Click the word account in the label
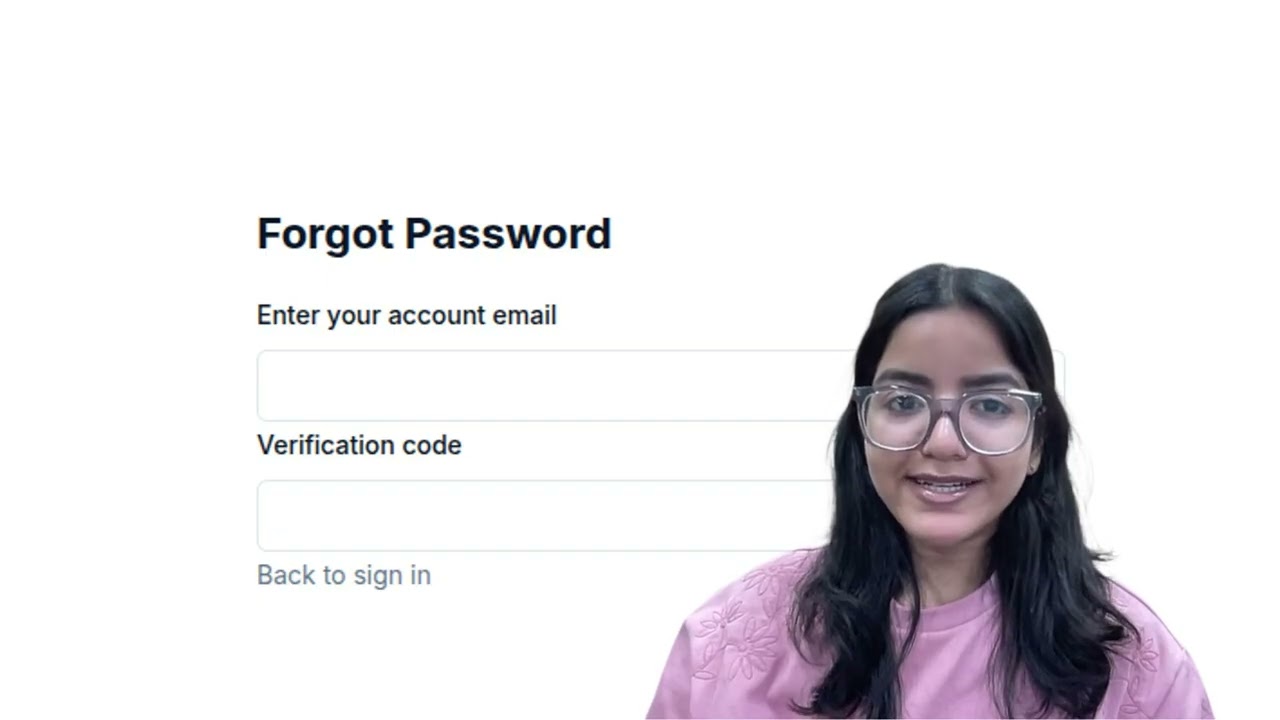 click(x=437, y=316)
